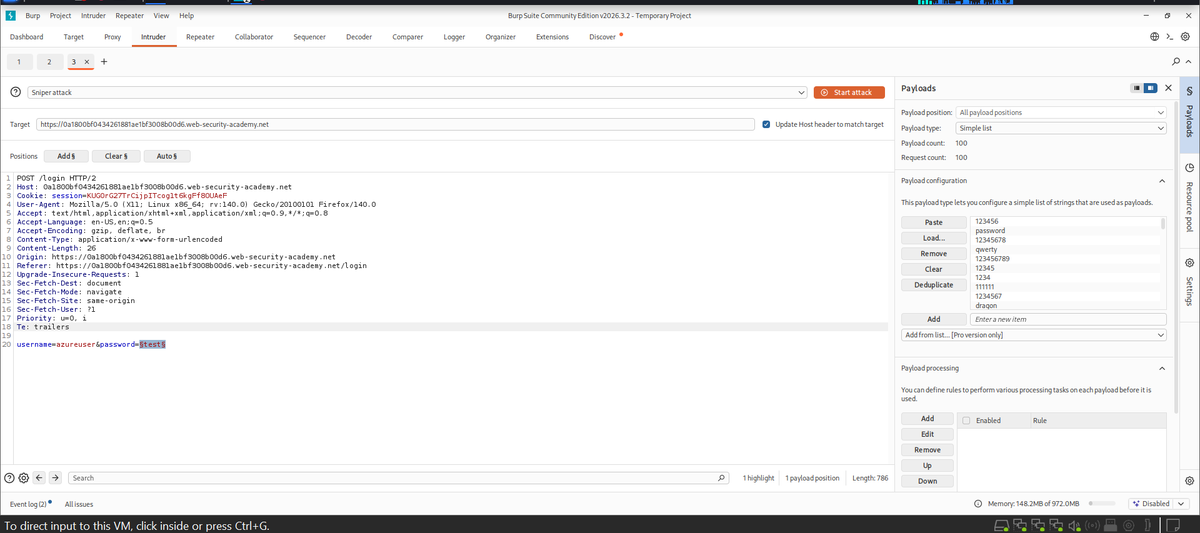Click the Load... payload button

click(x=934, y=238)
